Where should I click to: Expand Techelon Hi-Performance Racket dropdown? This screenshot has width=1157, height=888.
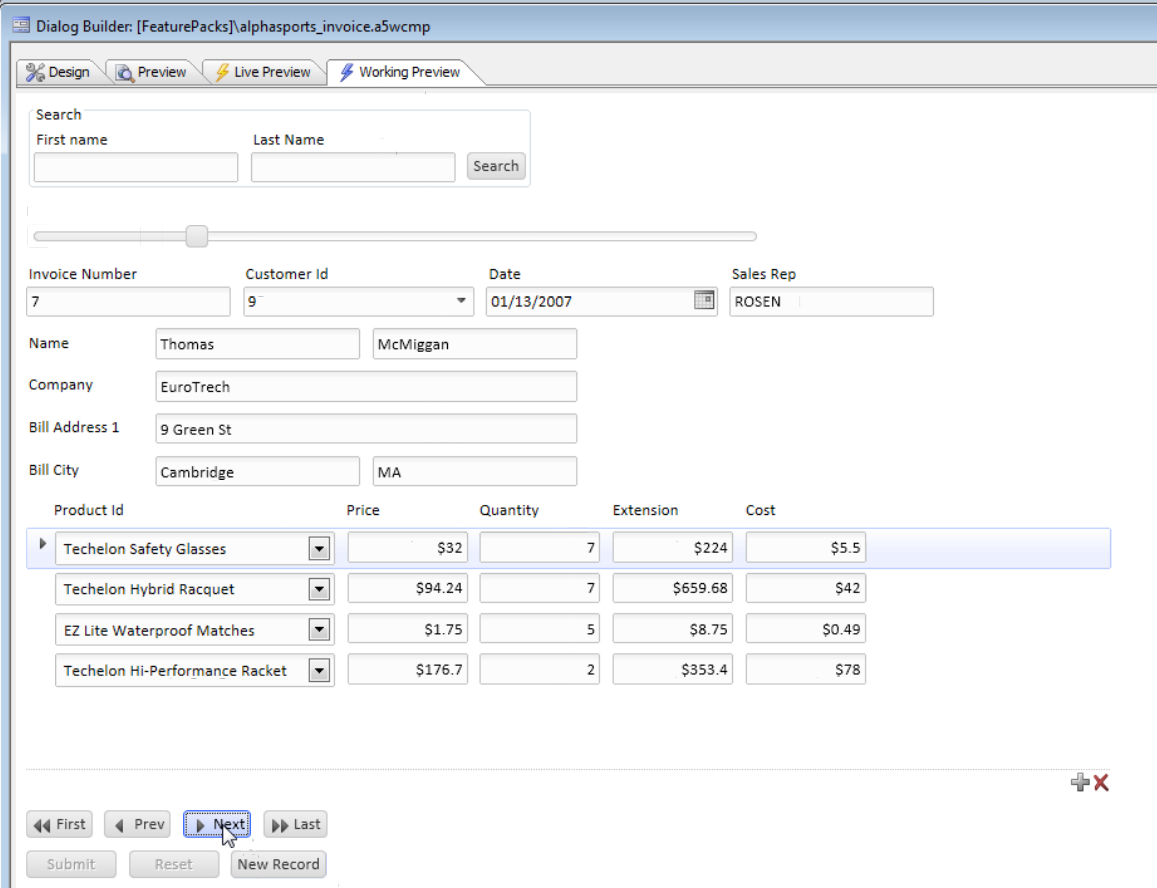click(x=319, y=670)
